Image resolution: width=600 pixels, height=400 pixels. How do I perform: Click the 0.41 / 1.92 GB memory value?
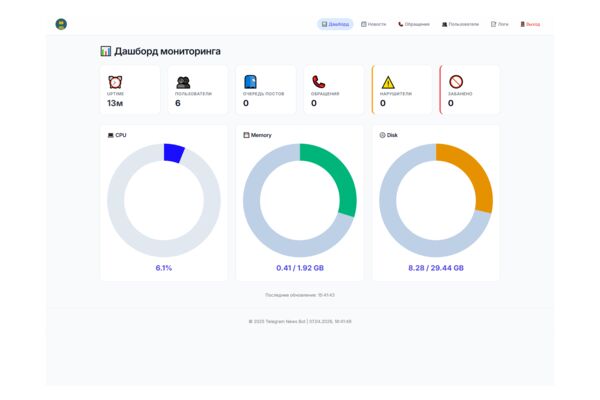[300, 268]
